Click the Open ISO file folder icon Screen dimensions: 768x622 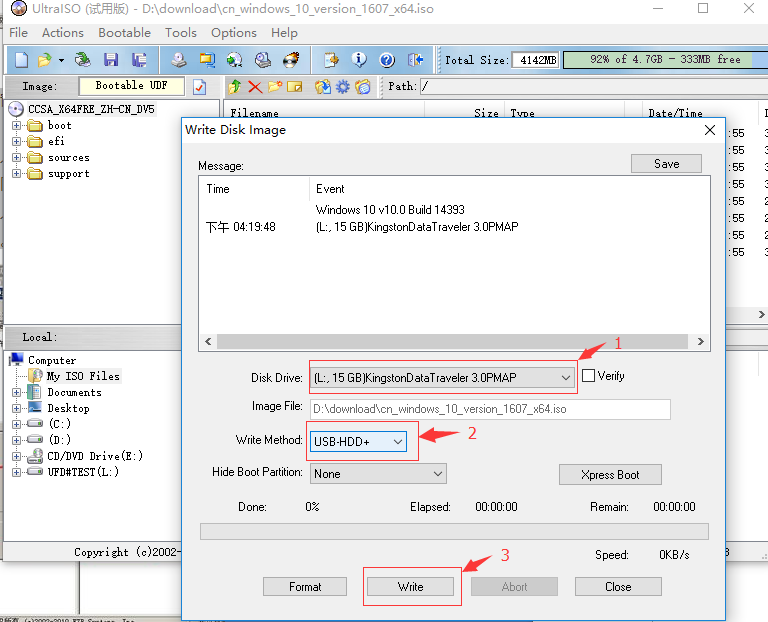click(x=44, y=60)
